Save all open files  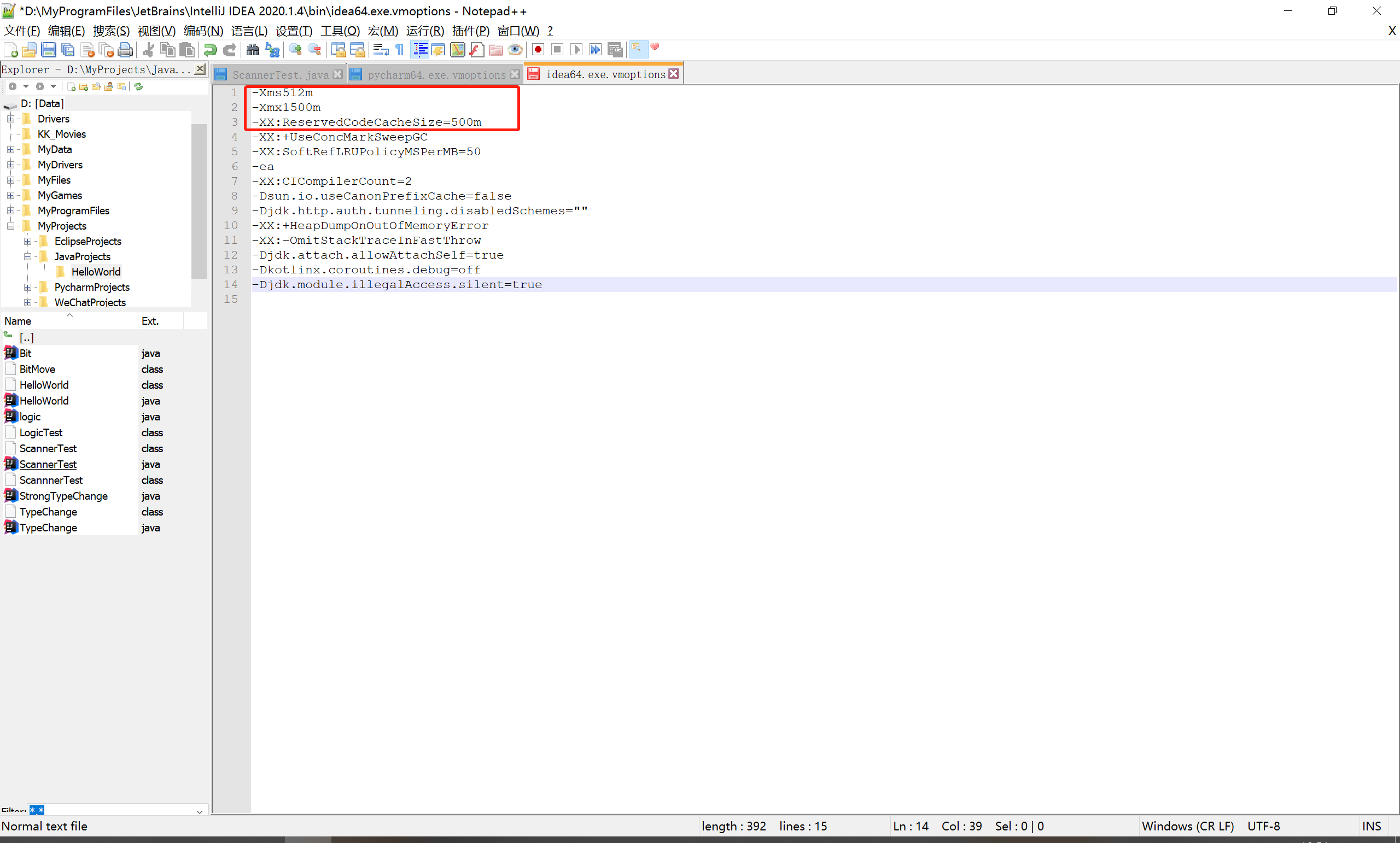point(67,49)
